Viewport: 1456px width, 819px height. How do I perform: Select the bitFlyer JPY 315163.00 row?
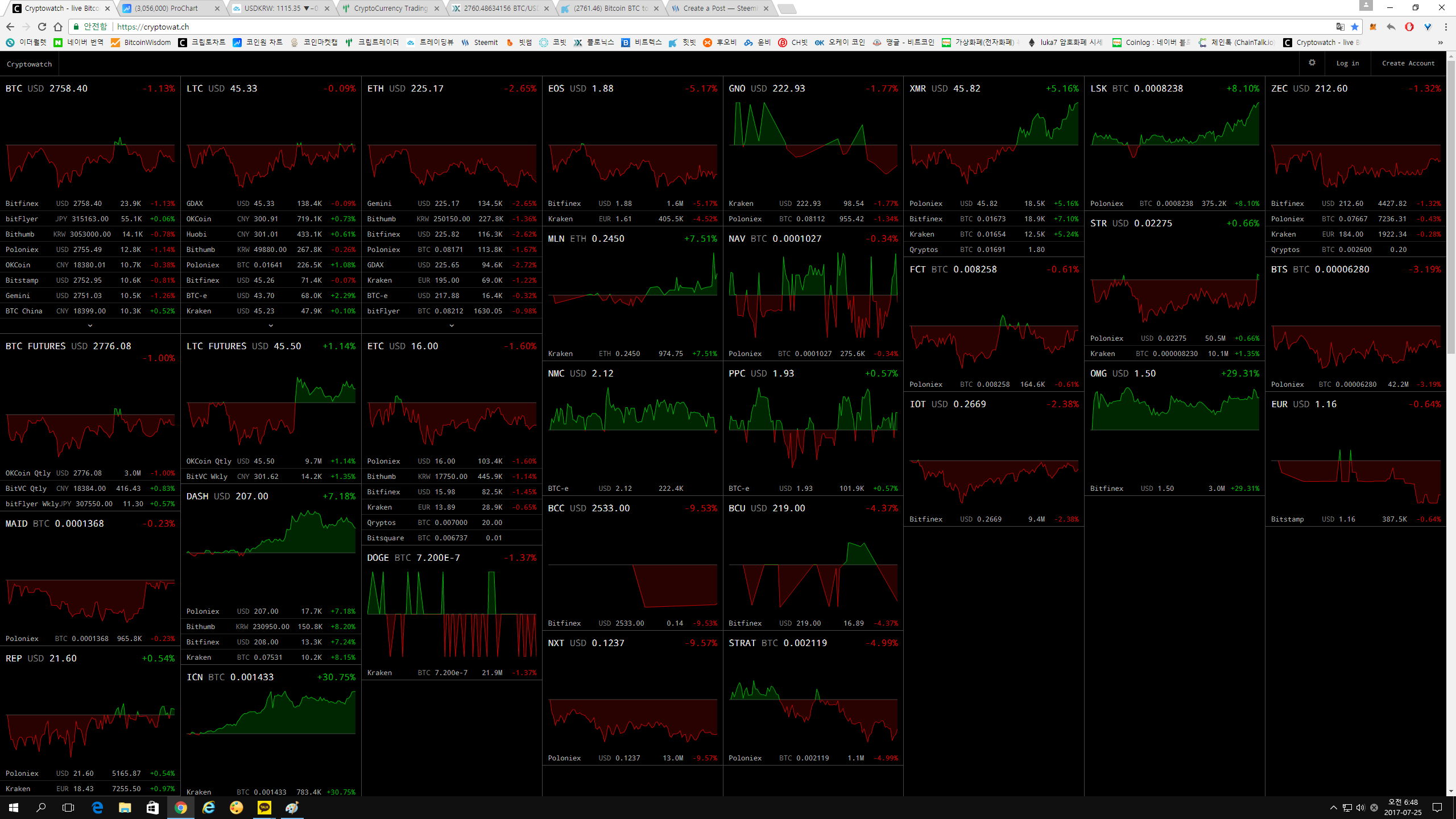click(90, 219)
